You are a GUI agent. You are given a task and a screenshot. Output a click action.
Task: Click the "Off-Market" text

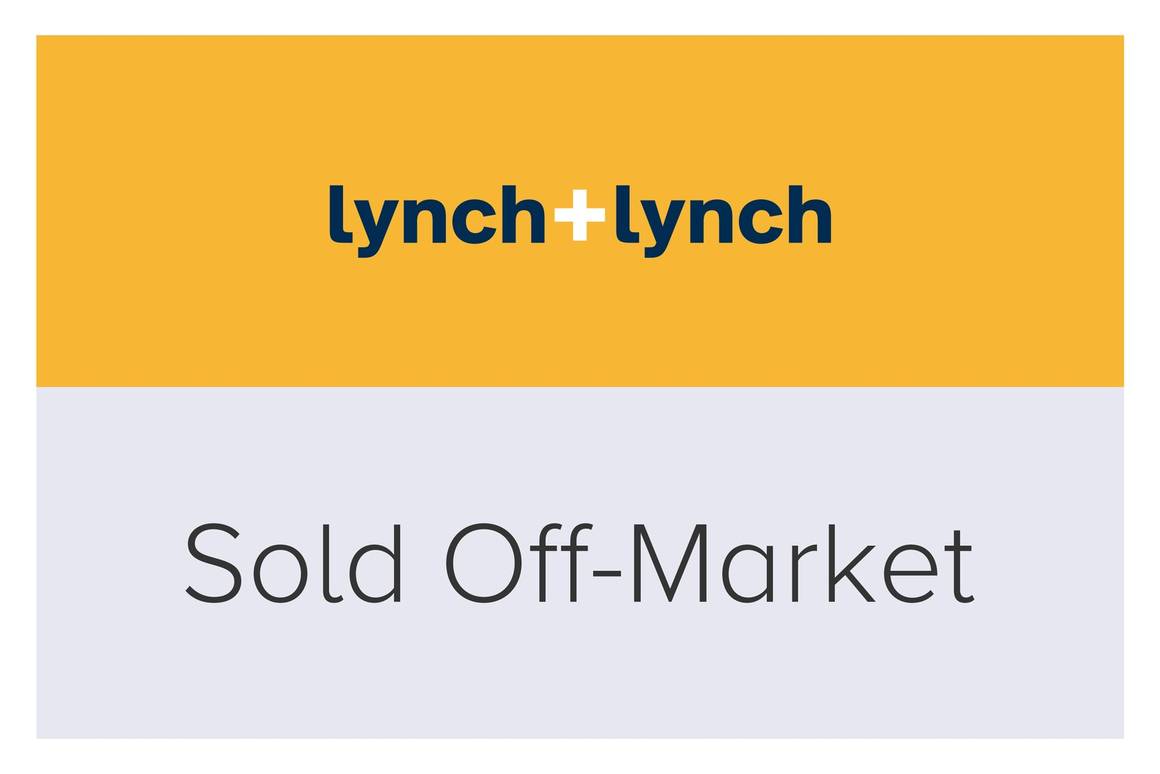[x=708, y=563]
